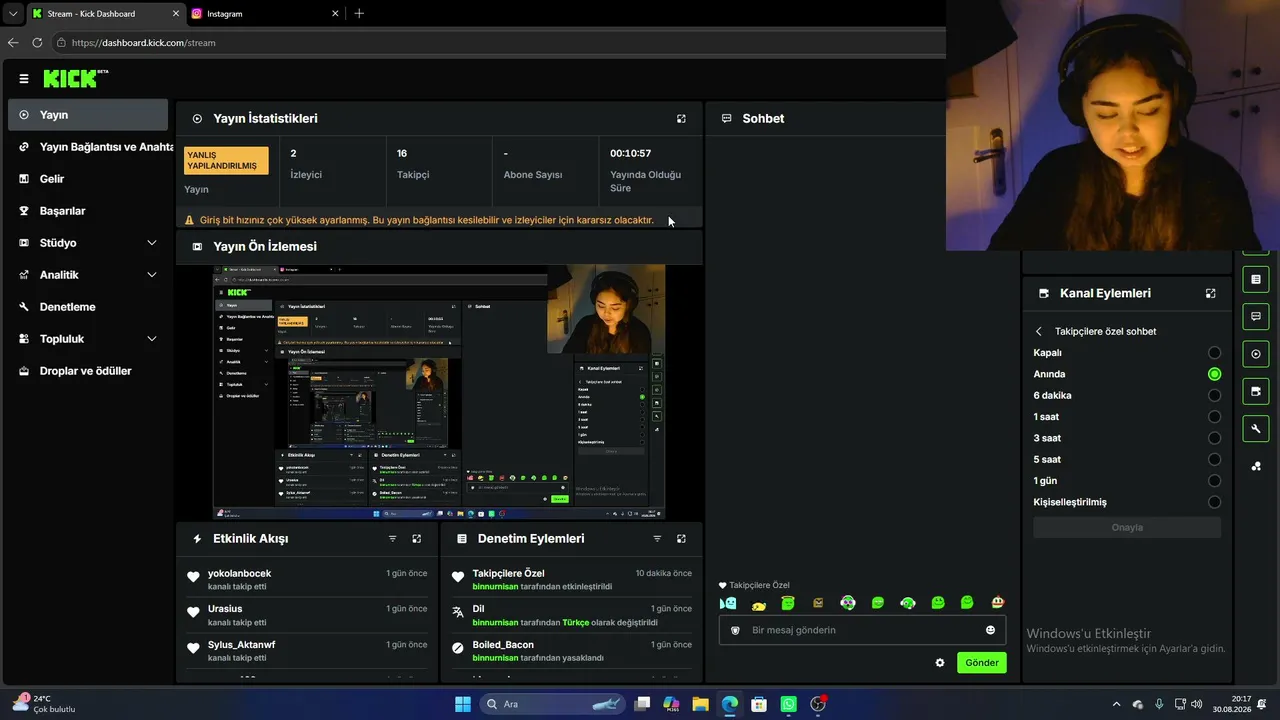
Task: Click the Onayla confirm button
Action: [x=1127, y=528]
